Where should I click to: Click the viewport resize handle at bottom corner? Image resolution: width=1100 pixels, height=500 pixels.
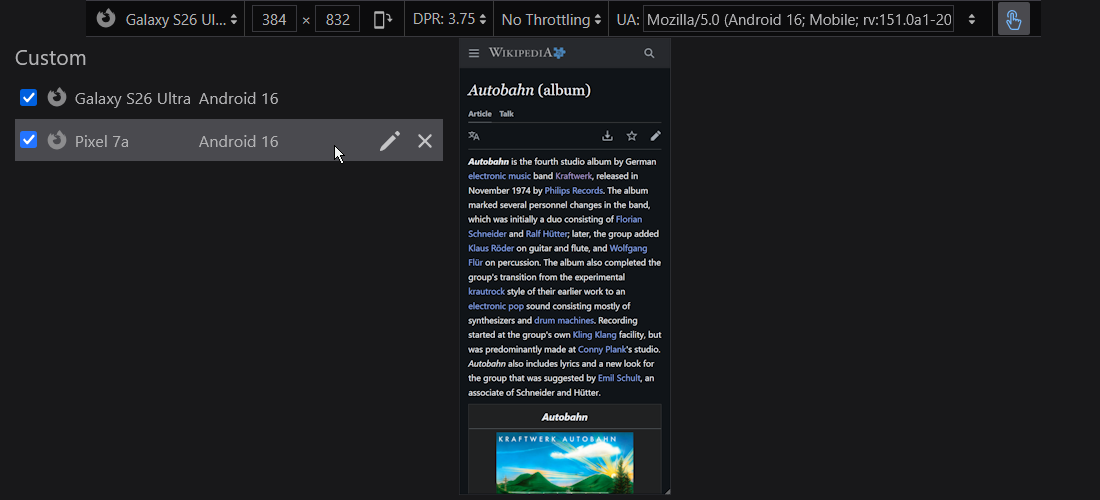pos(668,492)
